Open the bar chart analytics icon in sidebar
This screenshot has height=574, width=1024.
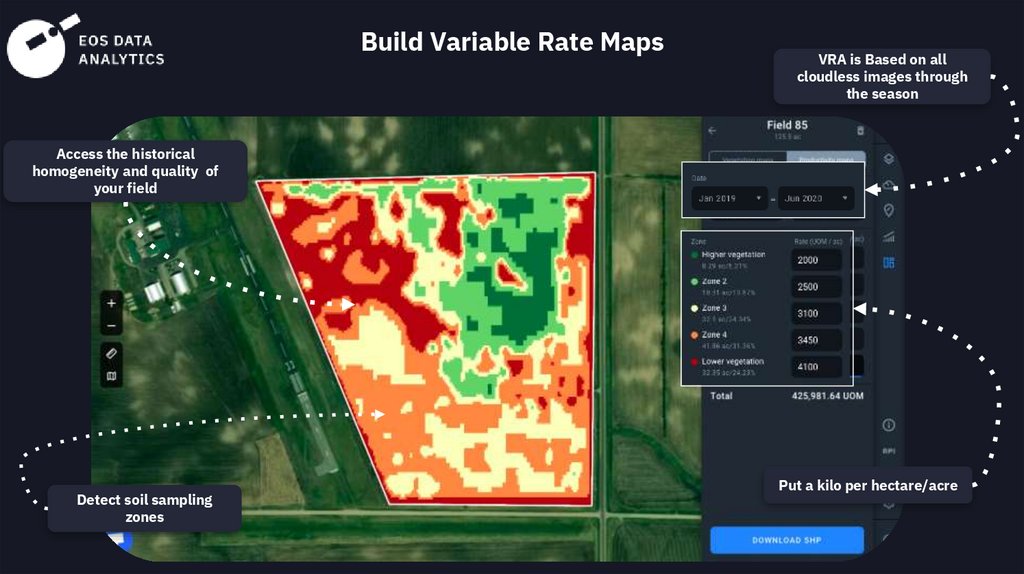click(888, 236)
